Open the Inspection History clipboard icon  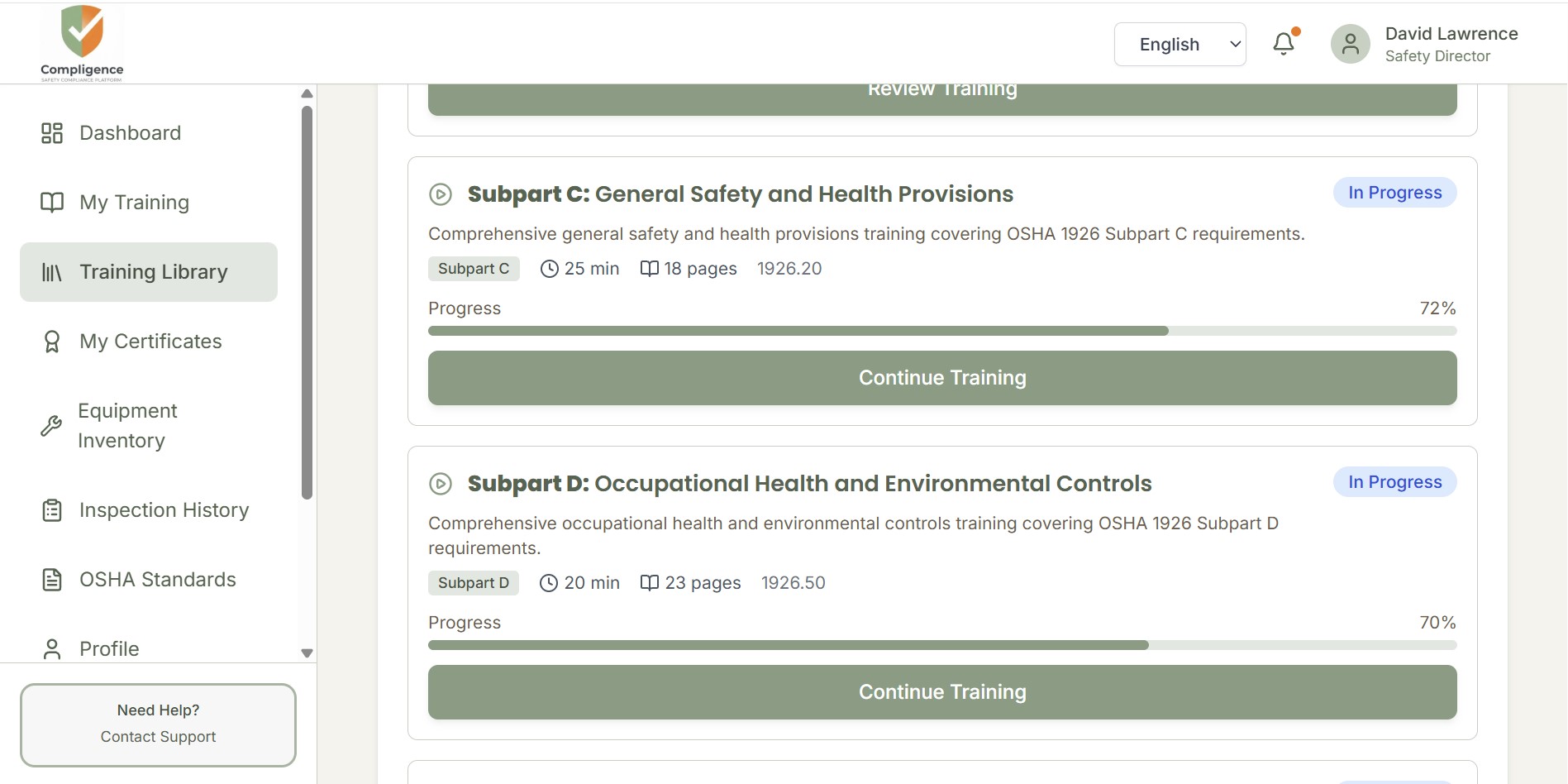click(52, 510)
